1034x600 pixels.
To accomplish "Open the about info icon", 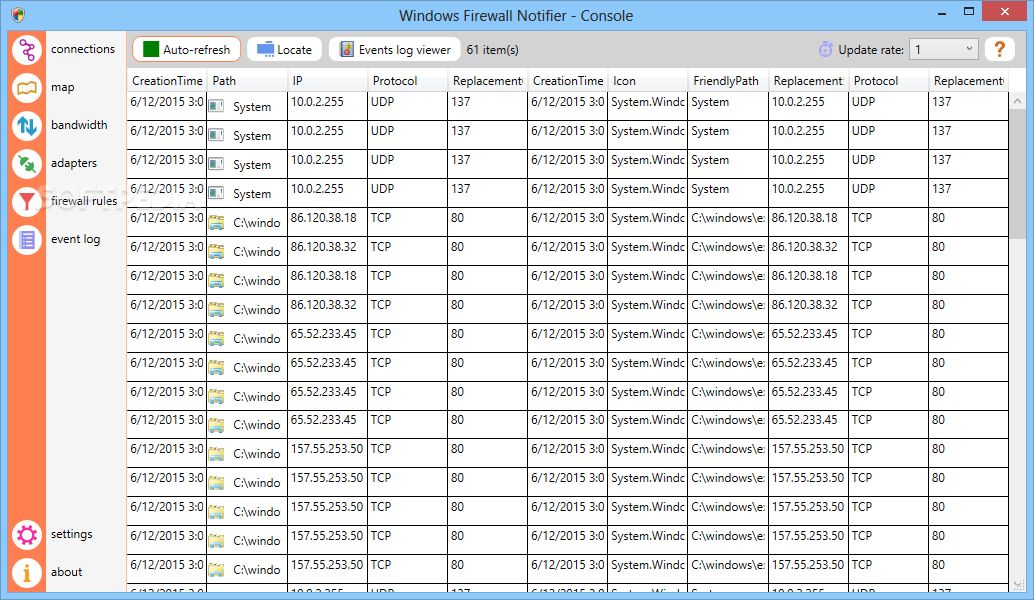I will point(27,573).
